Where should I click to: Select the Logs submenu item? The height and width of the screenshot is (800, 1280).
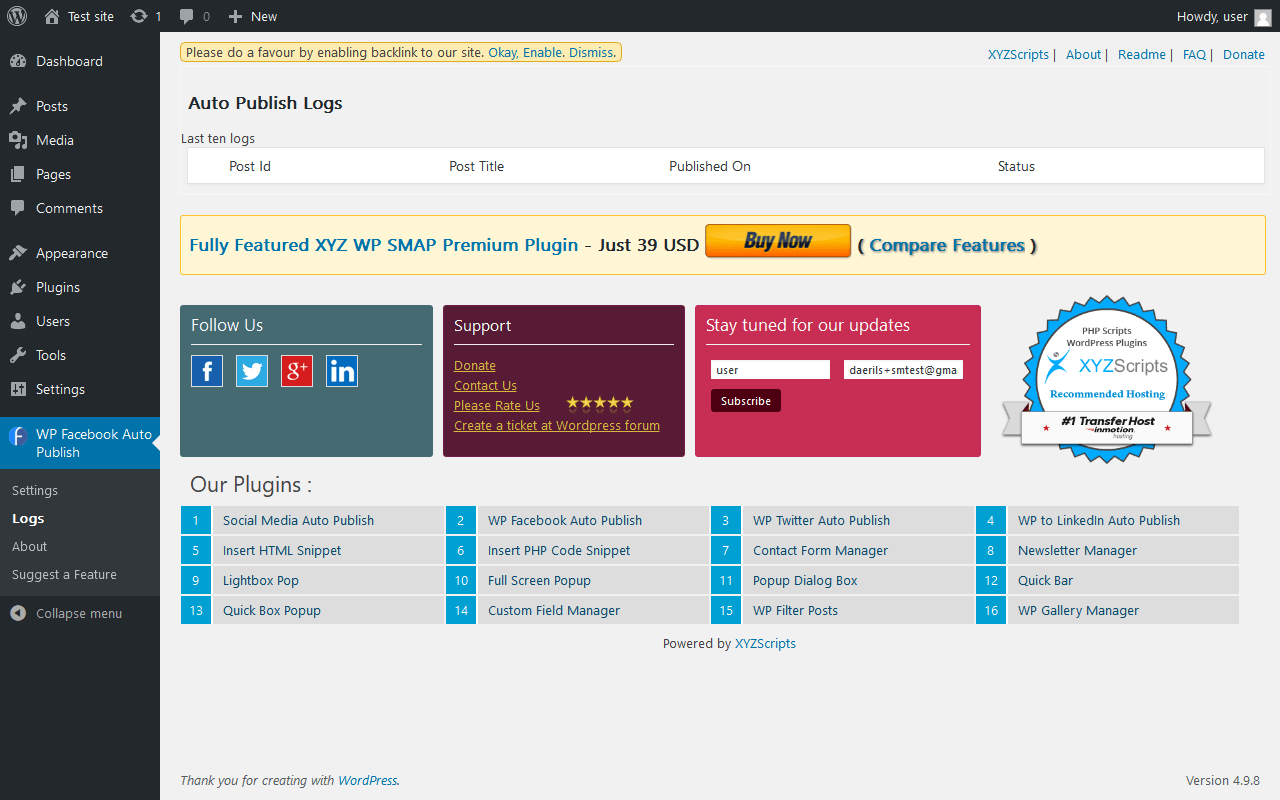coord(28,518)
